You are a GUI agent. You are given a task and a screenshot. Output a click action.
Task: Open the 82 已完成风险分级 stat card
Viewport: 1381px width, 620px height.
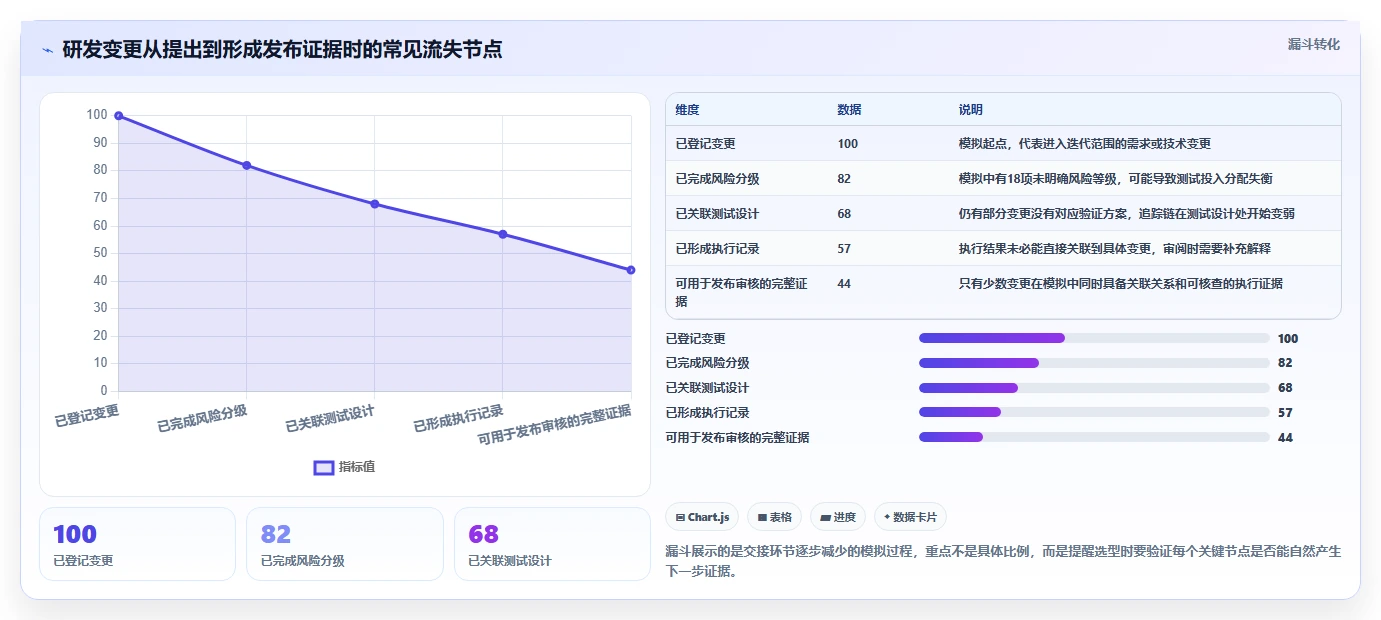tap(344, 544)
